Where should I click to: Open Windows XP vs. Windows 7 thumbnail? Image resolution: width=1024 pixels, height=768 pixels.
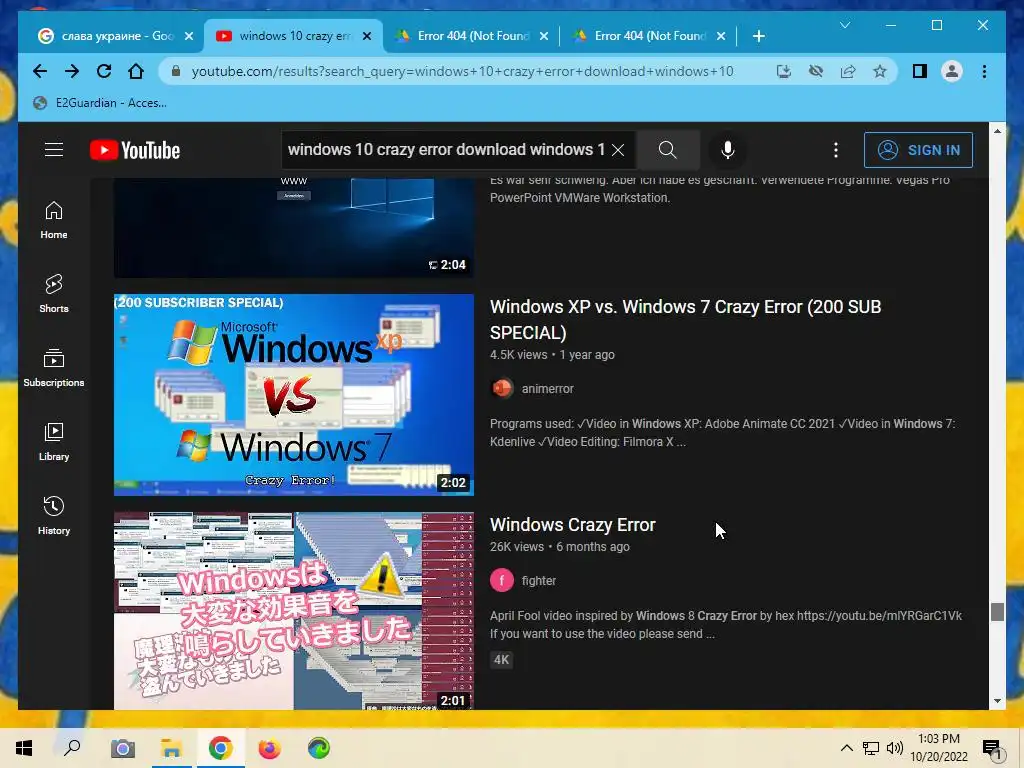294,394
